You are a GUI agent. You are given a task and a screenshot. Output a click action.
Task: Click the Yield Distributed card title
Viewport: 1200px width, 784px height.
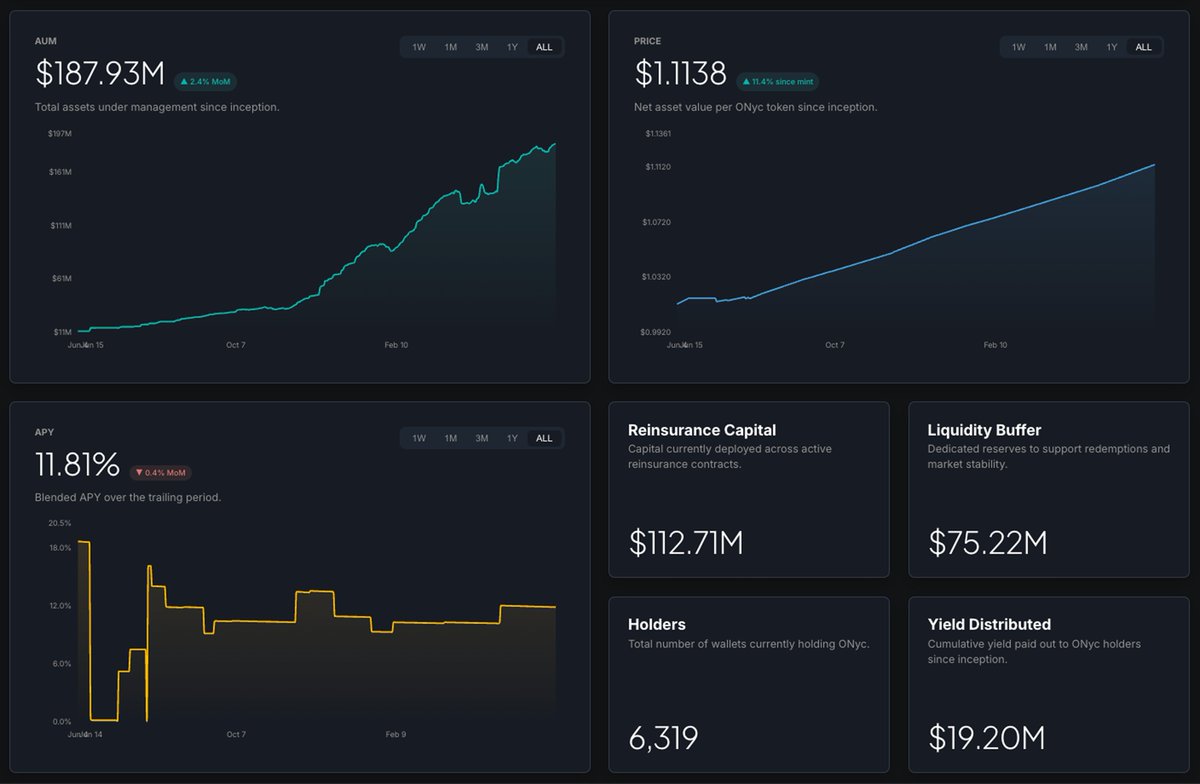[x=989, y=624]
